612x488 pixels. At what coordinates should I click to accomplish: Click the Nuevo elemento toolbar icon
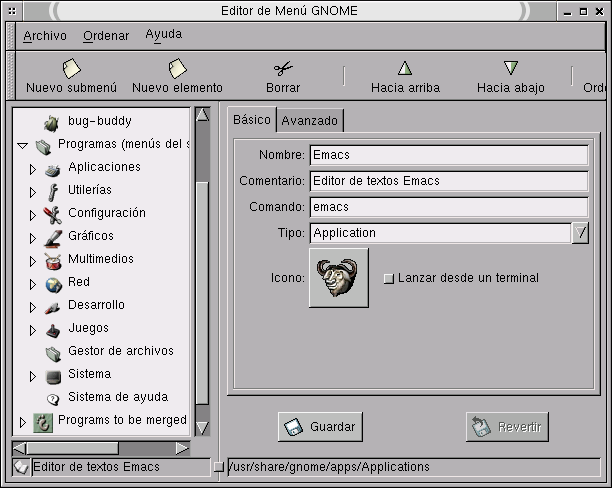178,68
